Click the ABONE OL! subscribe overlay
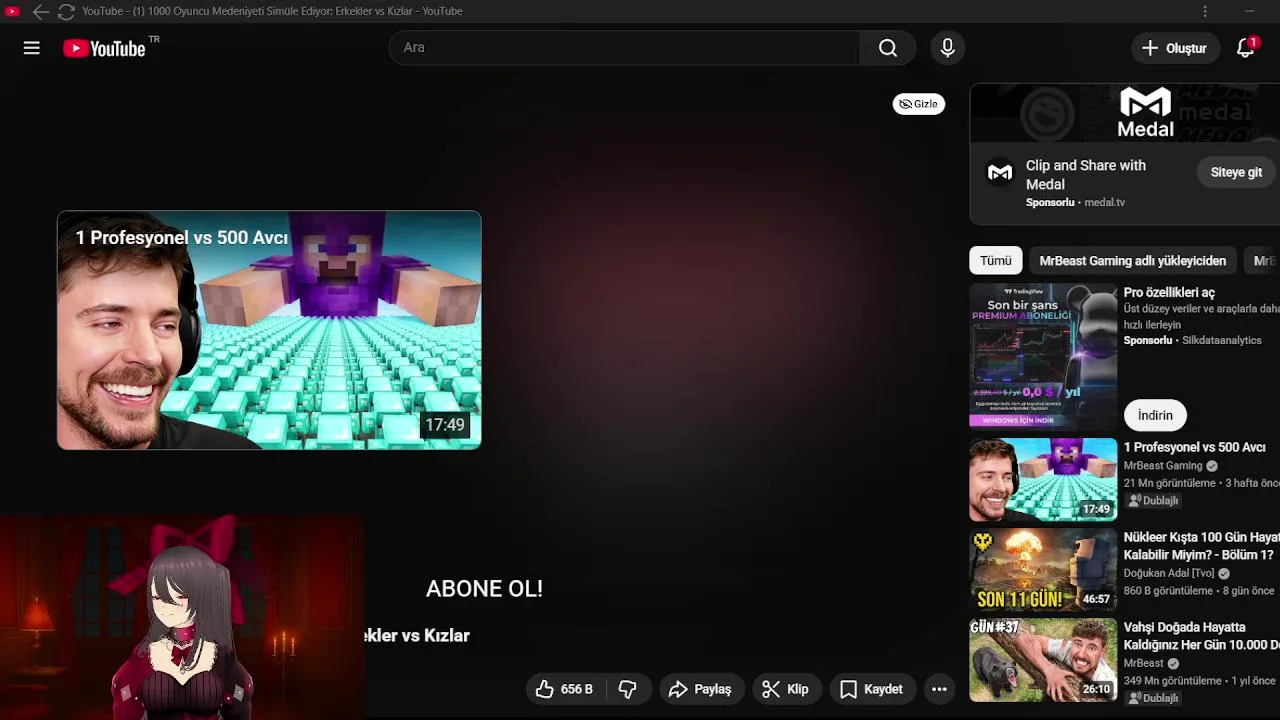This screenshot has width=1280, height=720. (484, 589)
